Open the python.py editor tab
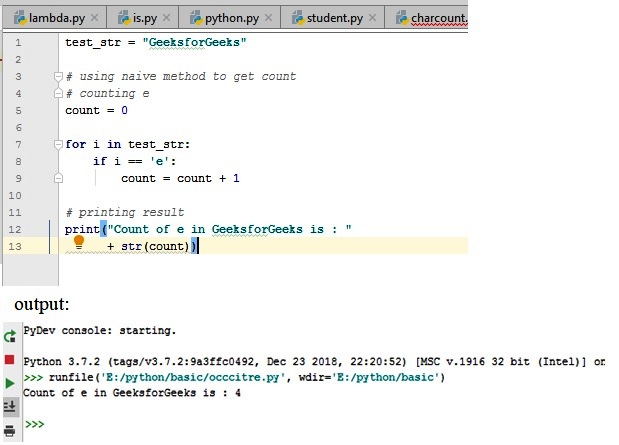The height and width of the screenshot is (445, 619). 232,18
